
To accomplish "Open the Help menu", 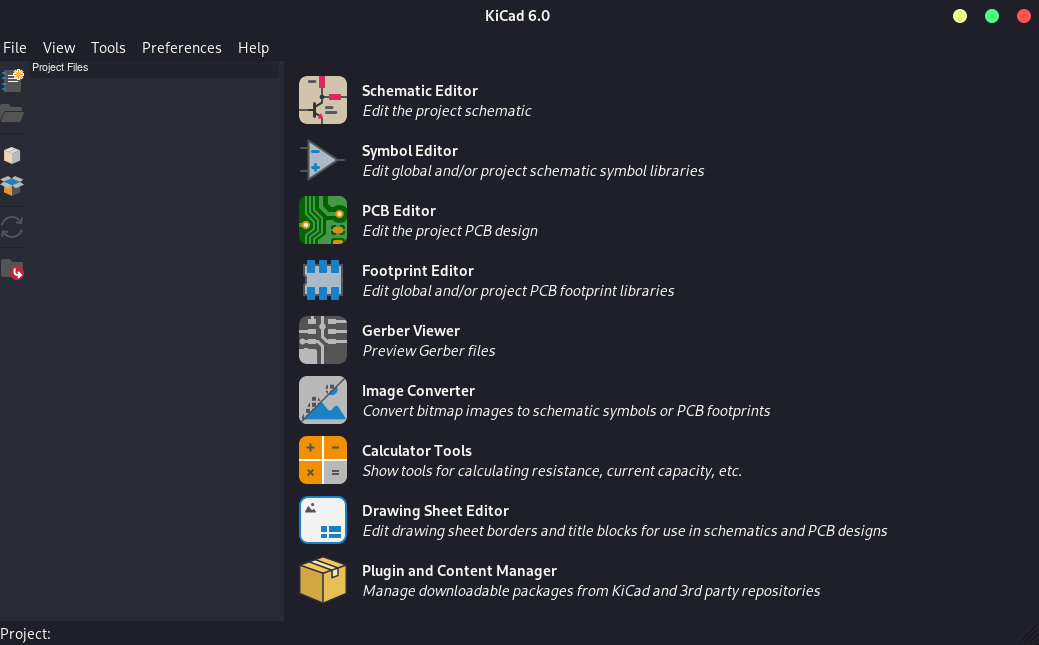I will (253, 48).
